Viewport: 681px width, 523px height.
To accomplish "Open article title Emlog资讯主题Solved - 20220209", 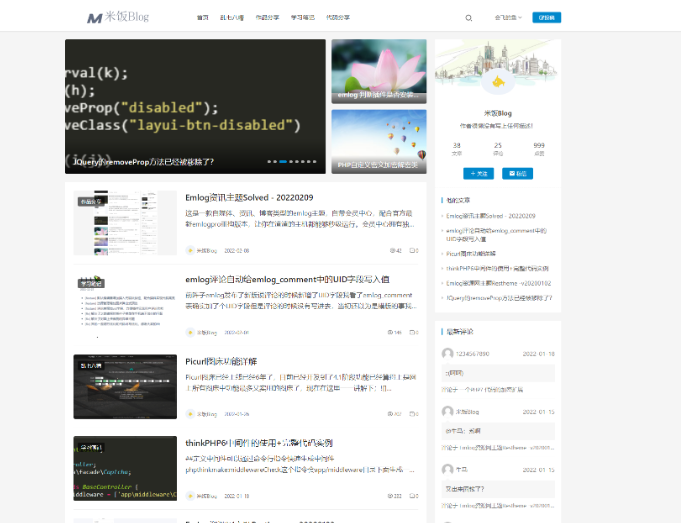I will click(249, 198).
